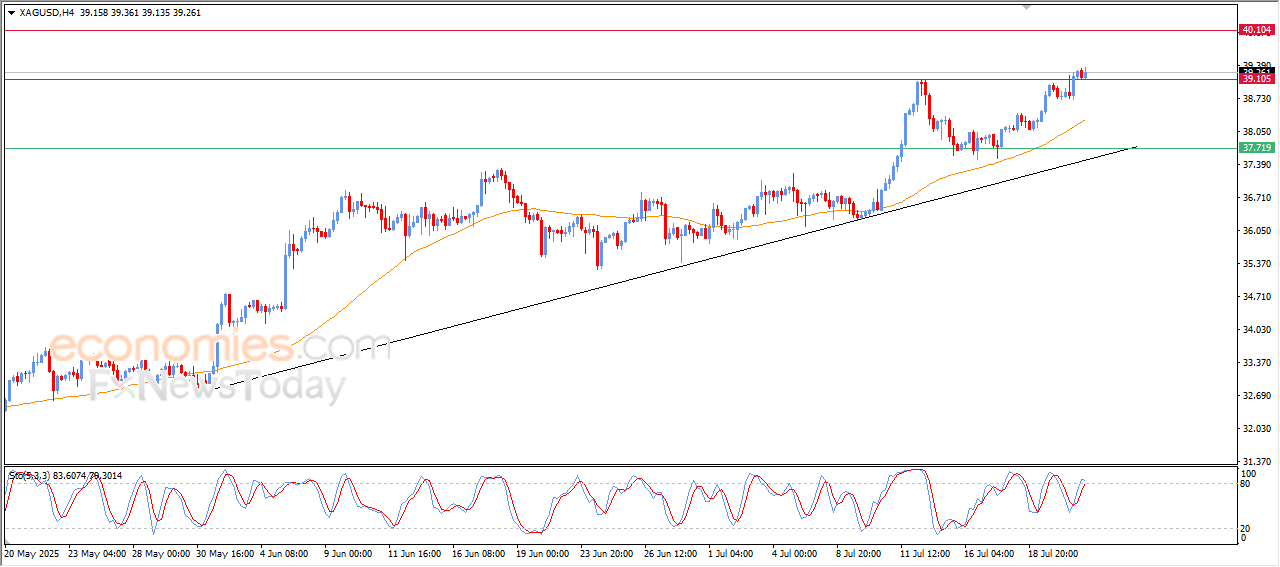1280x567 pixels.
Task: Click the 26 Jun 12:00 date label
Action: (x=673, y=552)
